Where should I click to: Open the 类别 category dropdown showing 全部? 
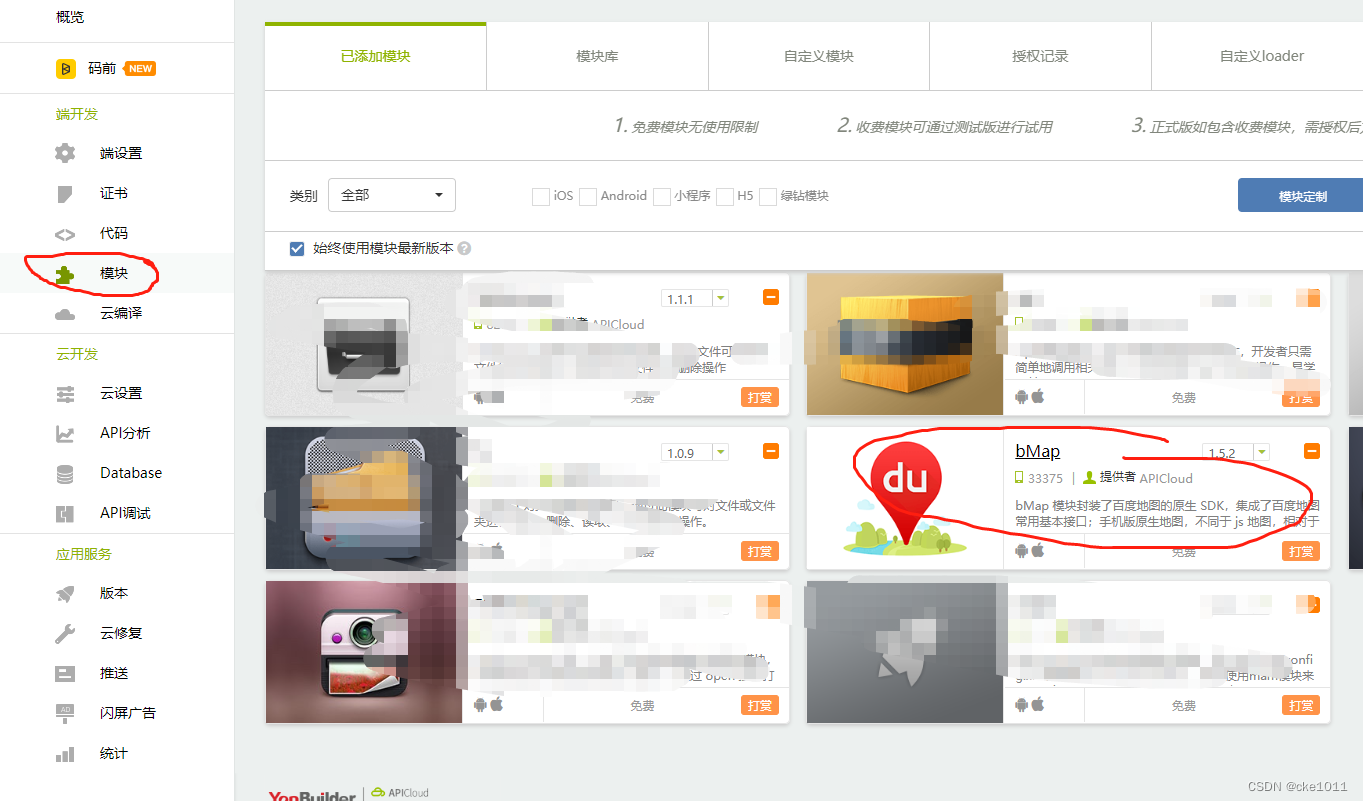coord(391,195)
